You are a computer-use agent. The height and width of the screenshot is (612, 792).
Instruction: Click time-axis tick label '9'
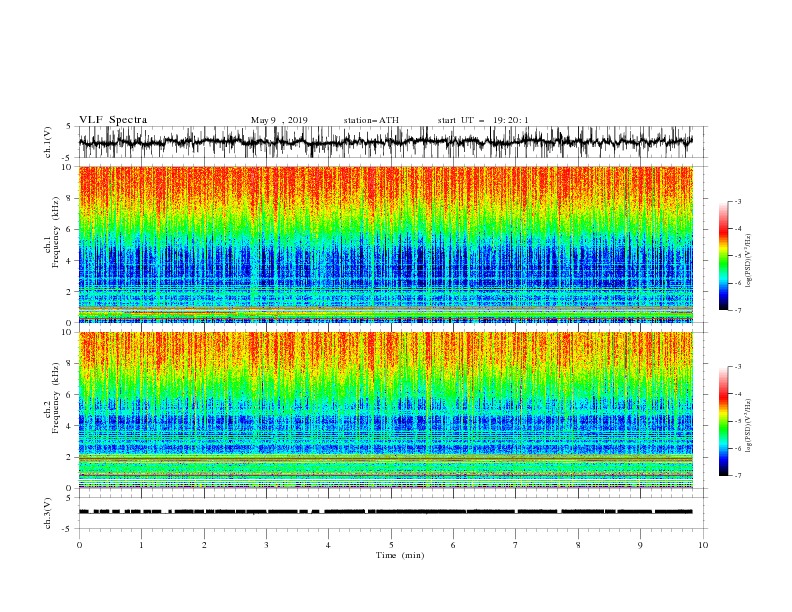pyautogui.click(x=640, y=545)
